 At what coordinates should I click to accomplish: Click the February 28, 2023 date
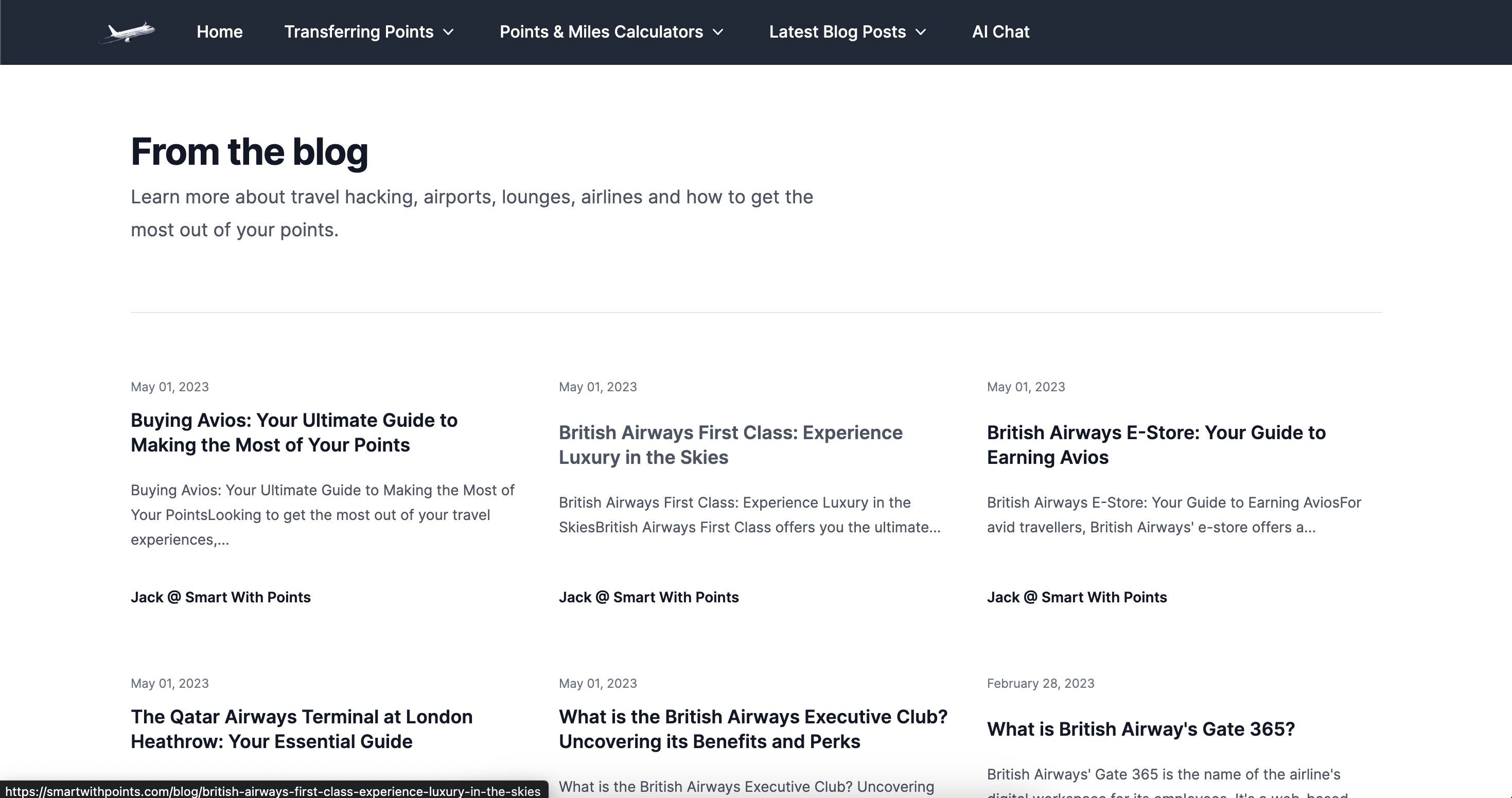[x=1040, y=684]
